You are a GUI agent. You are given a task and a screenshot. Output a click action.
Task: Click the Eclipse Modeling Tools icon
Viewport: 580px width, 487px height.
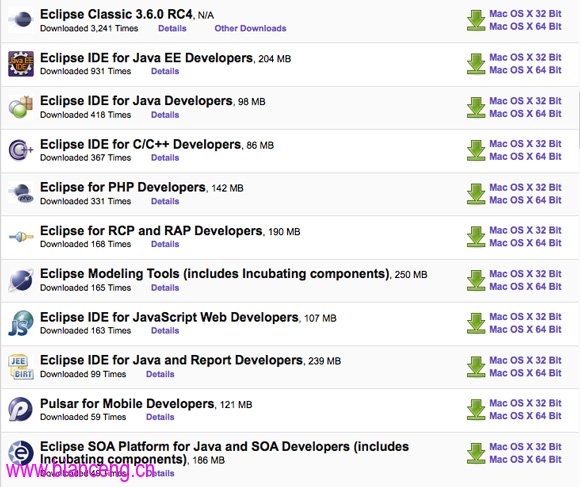pos(21,280)
